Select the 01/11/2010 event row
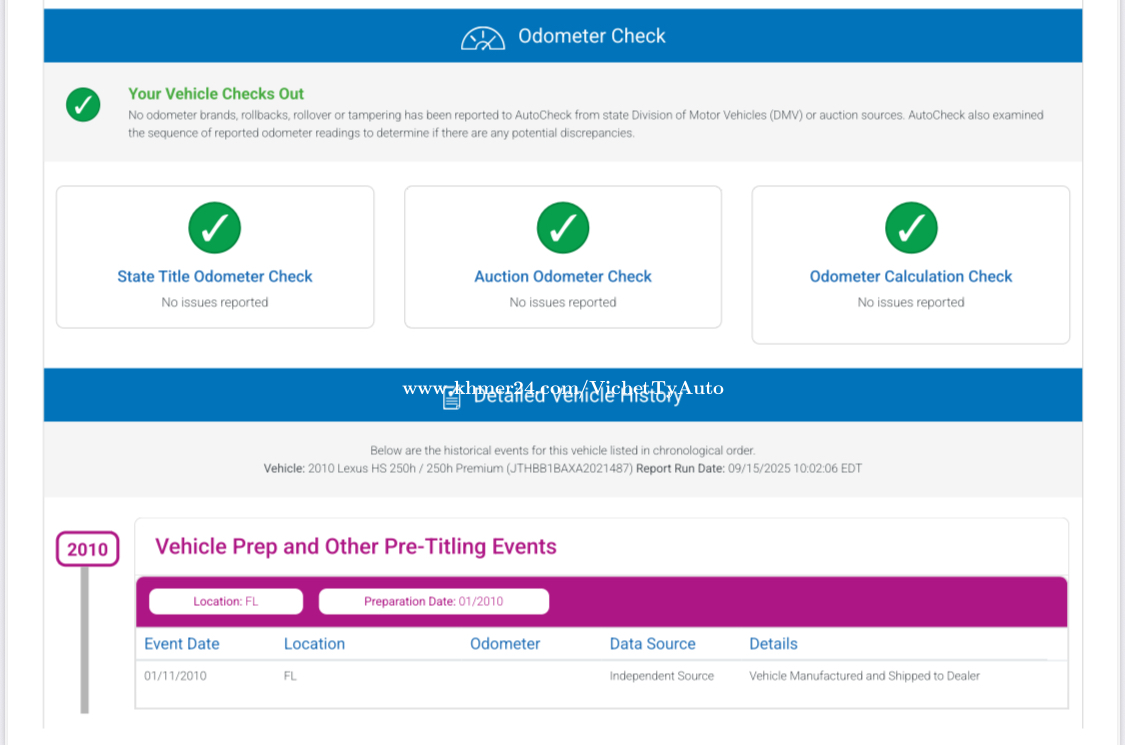Image resolution: width=1125 pixels, height=745 pixels. [x=561, y=676]
